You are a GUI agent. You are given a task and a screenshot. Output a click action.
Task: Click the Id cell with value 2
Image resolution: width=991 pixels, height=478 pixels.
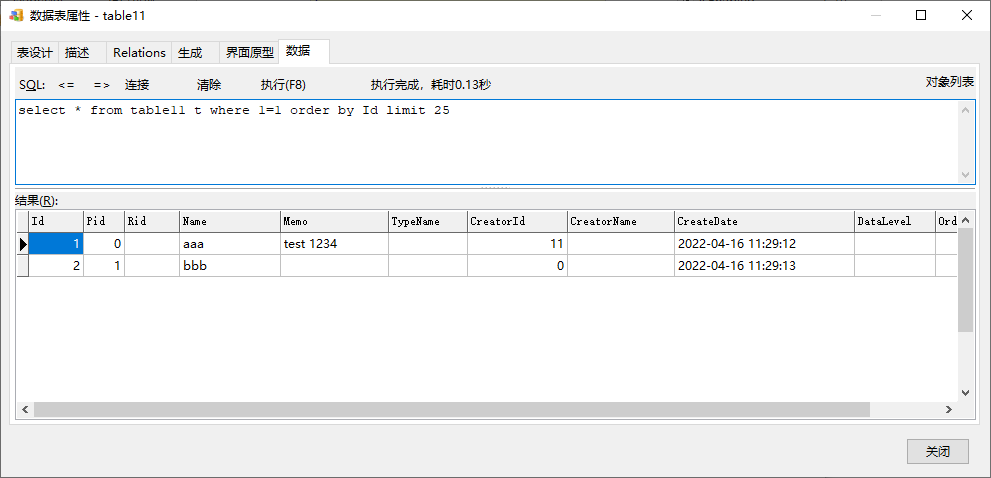[x=56, y=266]
